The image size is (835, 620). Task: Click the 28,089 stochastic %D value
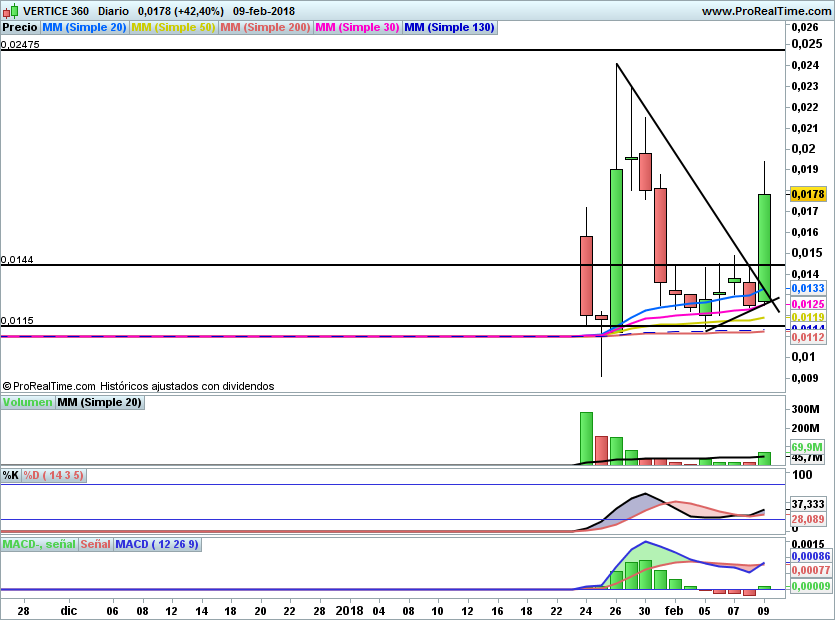tap(807, 519)
